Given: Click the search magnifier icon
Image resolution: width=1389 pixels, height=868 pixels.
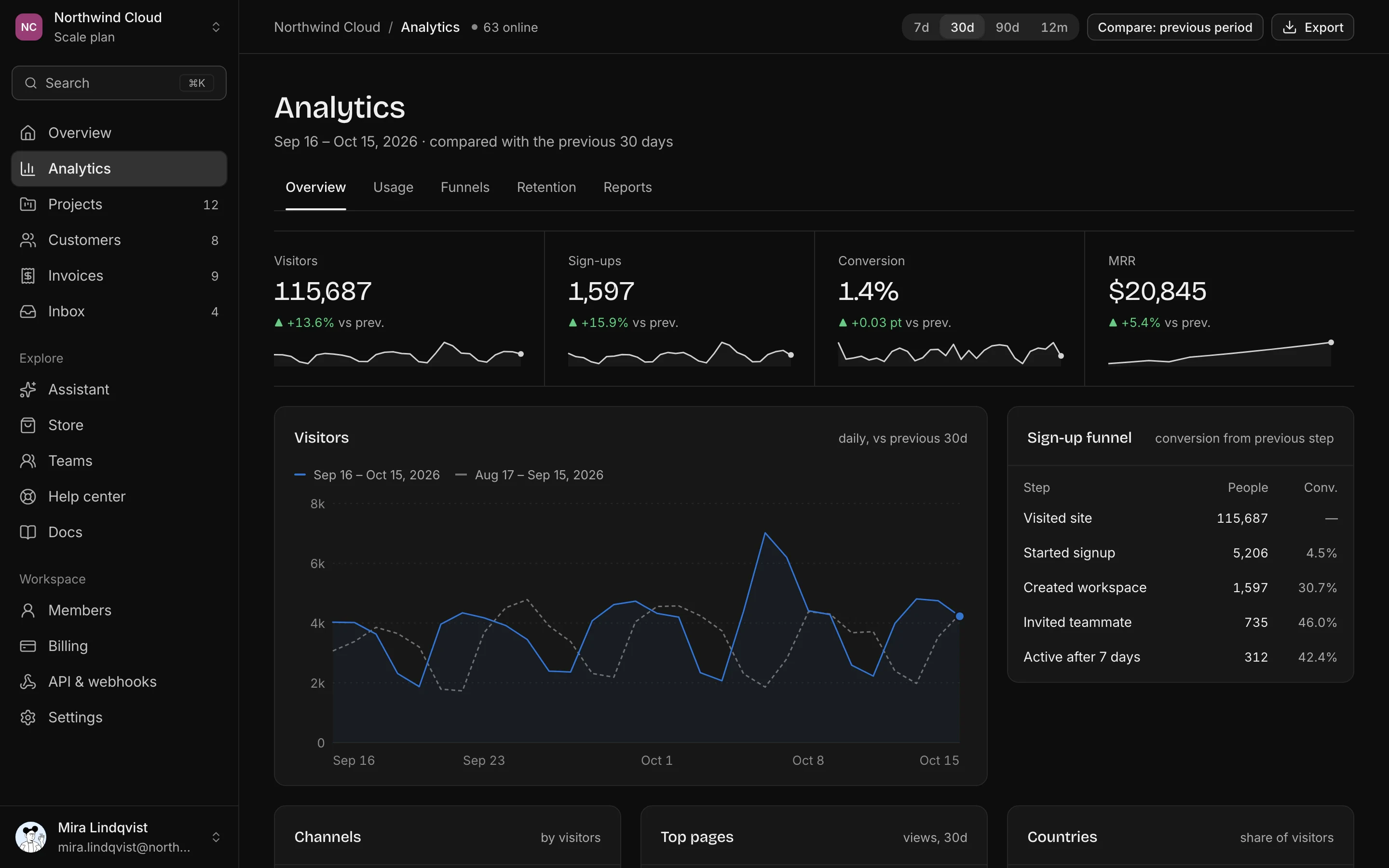Looking at the screenshot, I should [31, 82].
